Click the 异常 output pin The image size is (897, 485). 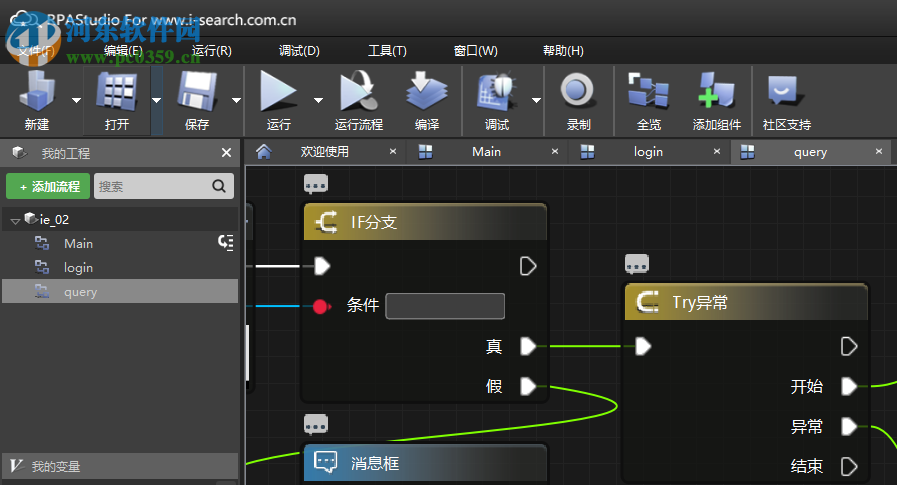click(849, 426)
